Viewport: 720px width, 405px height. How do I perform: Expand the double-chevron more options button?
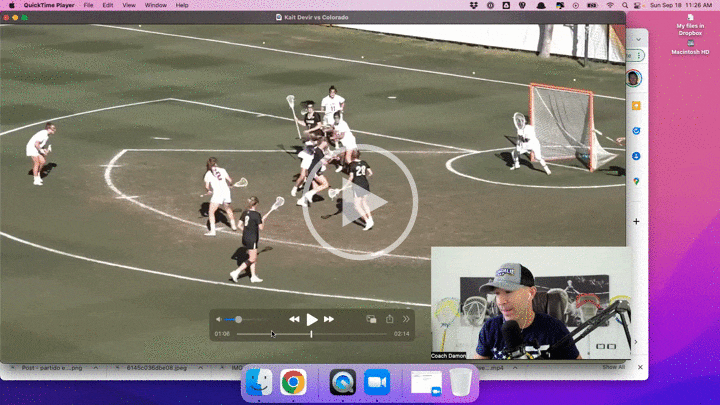tap(406, 319)
